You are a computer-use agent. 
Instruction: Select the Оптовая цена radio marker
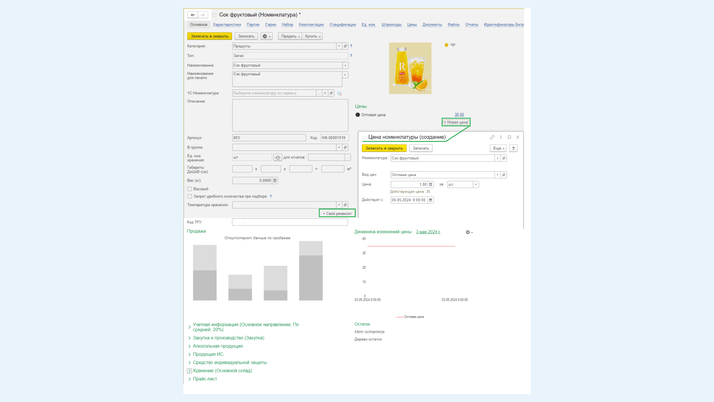(358, 115)
